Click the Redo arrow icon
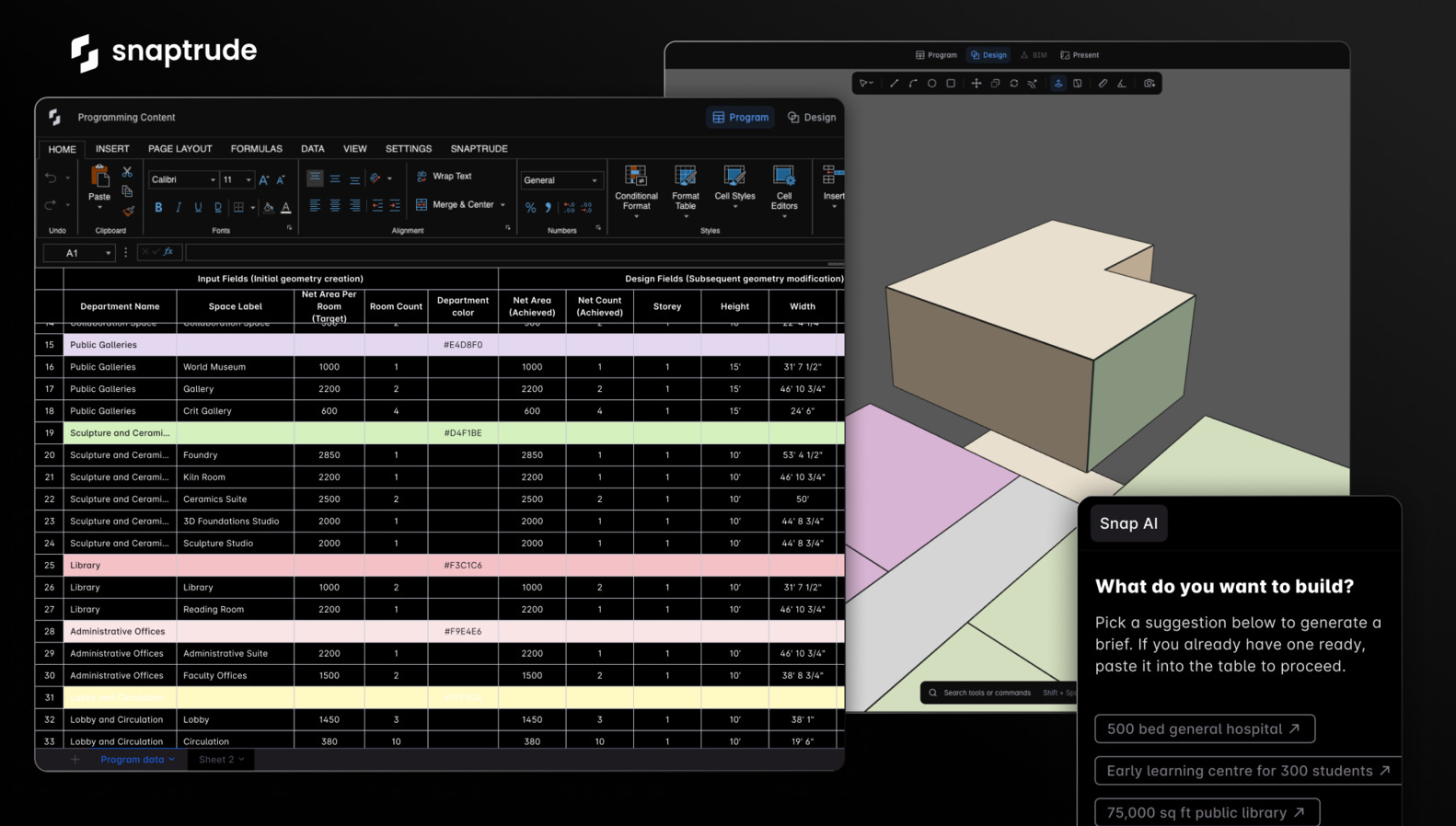This screenshot has width=1456, height=826. [51, 205]
